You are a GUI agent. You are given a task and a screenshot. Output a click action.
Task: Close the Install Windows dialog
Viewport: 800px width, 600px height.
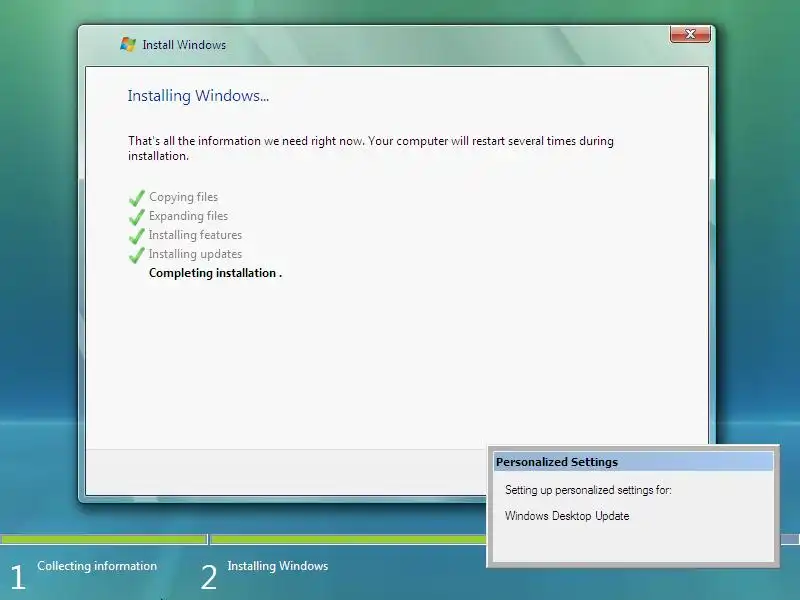tap(690, 35)
